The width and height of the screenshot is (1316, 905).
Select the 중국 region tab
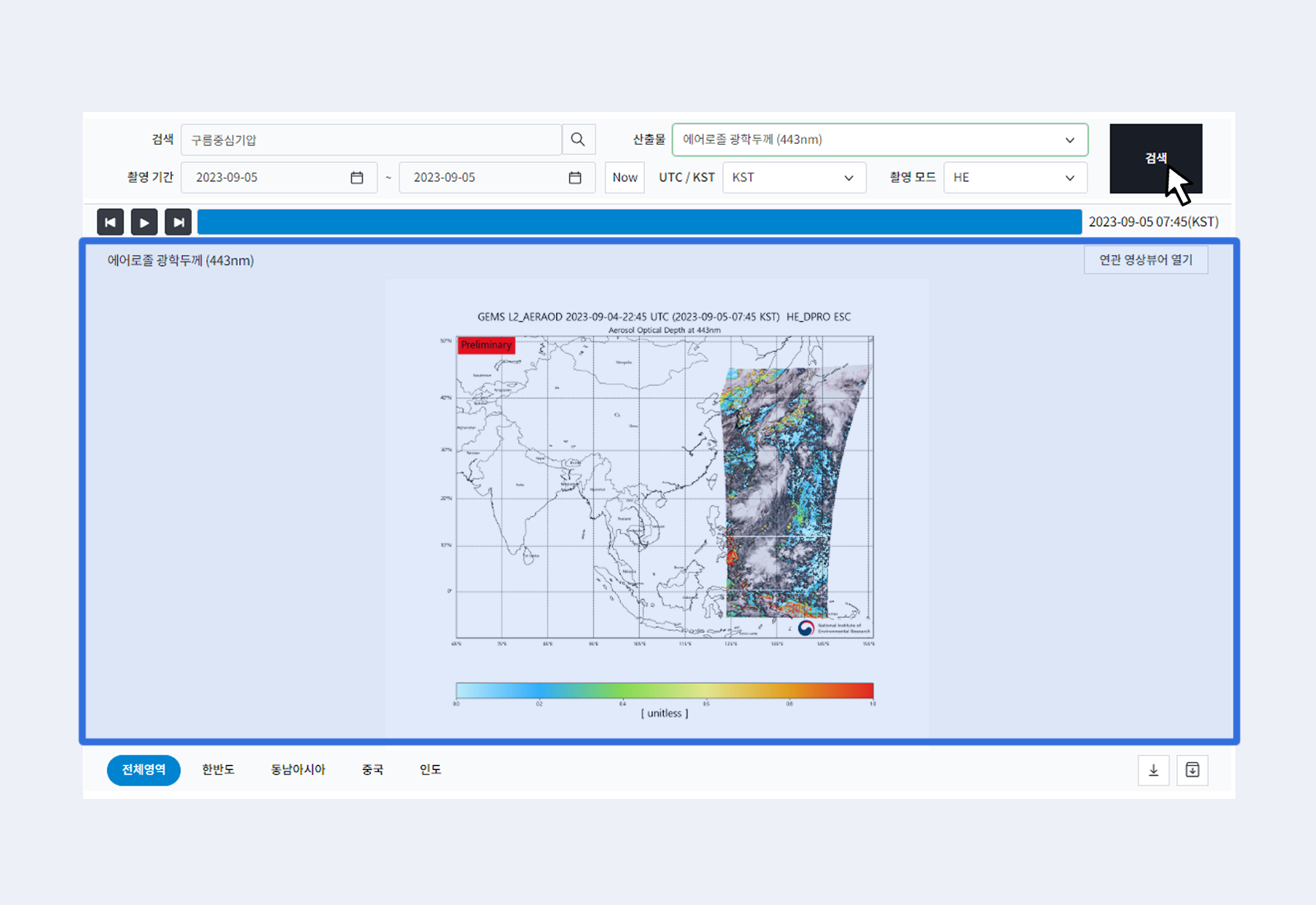(373, 770)
